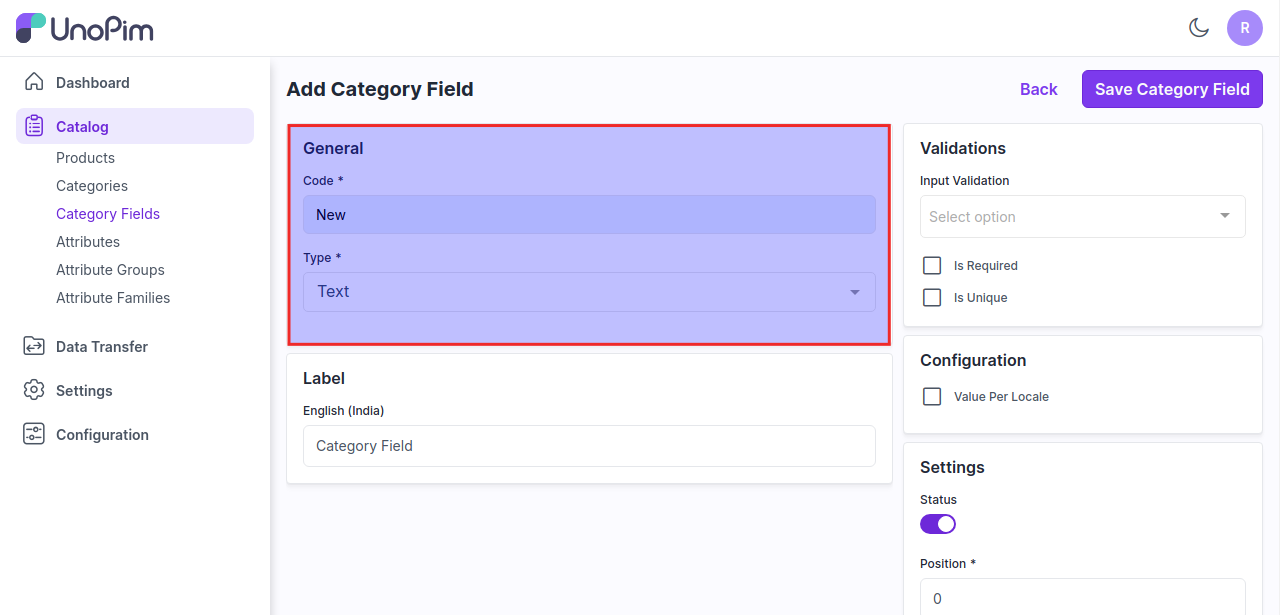Screen dimensions: 1280x615
Task: Check the Is Unique checkbox
Action: click(932, 298)
